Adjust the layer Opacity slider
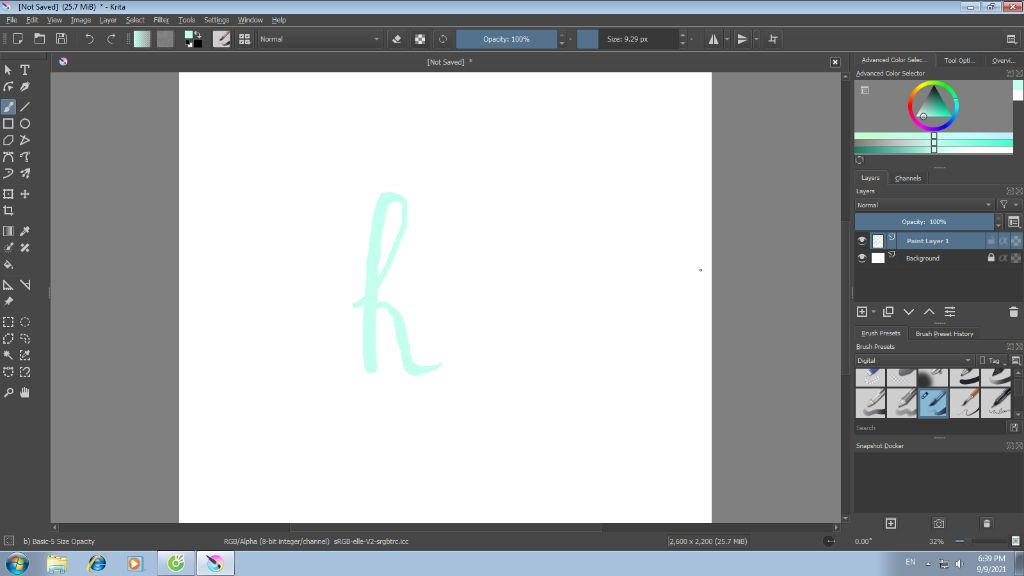The height and width of the screenshot is (576, 1024). point(924,222)
